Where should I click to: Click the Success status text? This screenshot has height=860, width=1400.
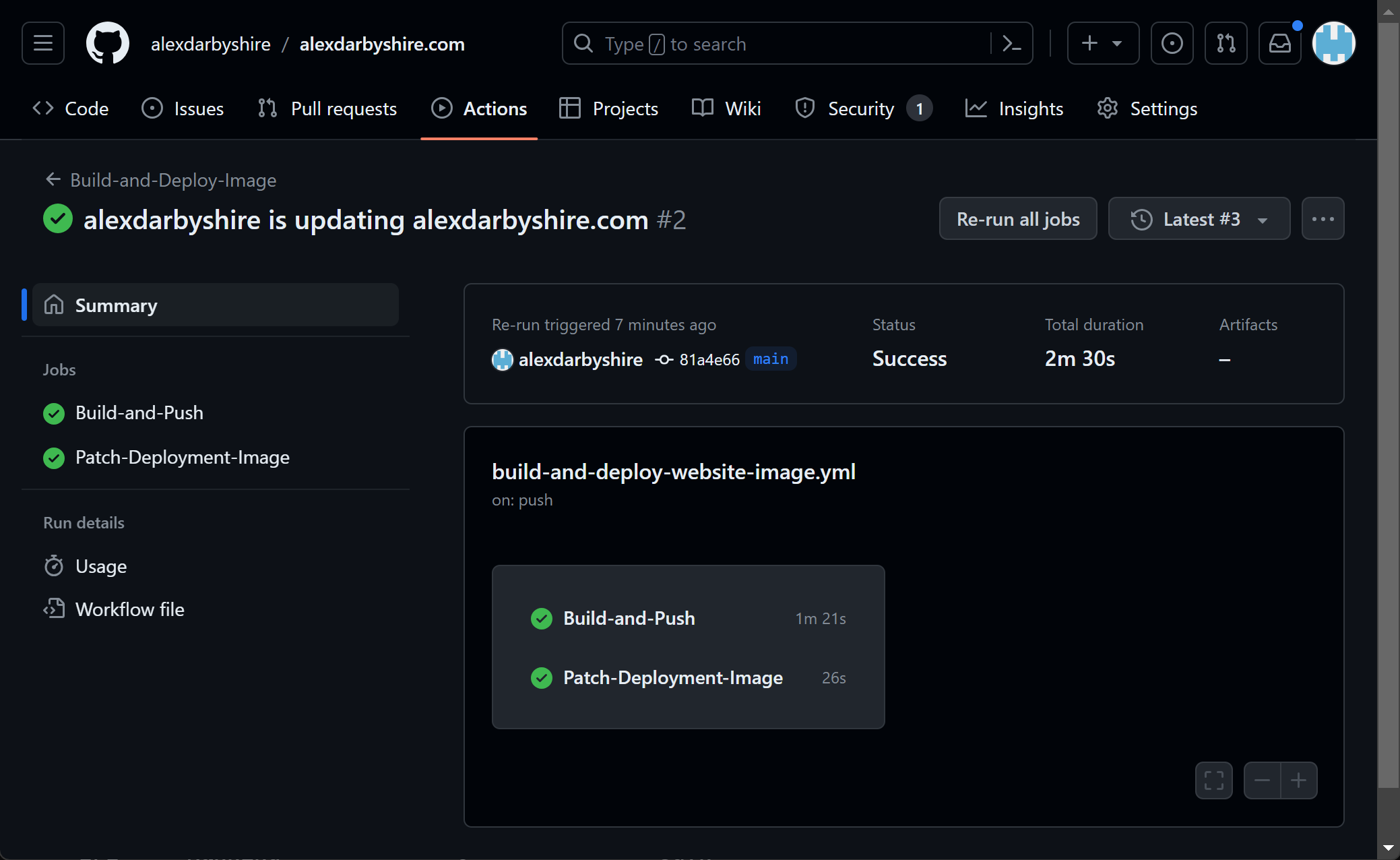click(x=910, y=359)
